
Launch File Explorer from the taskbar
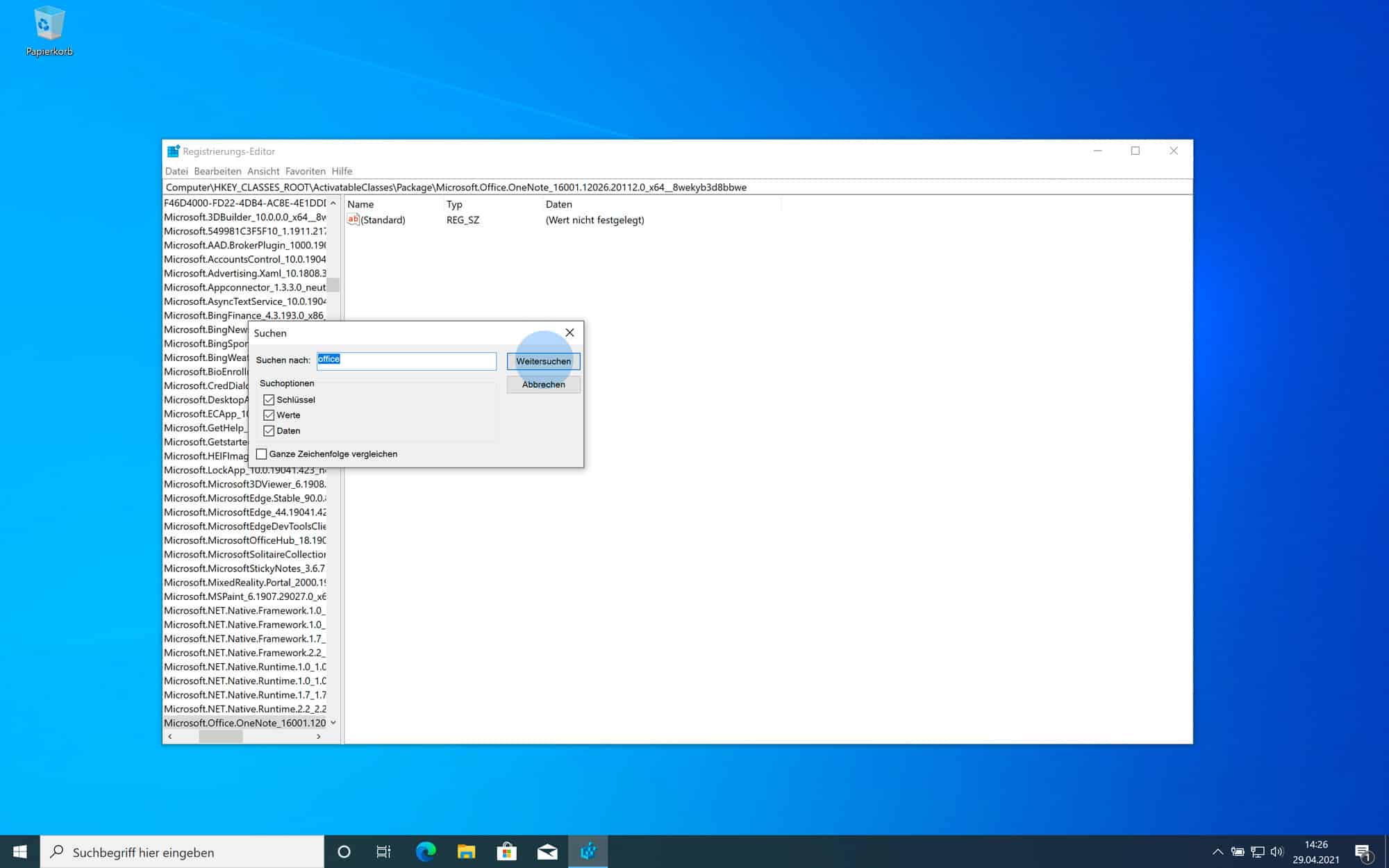tap(465, 851)
